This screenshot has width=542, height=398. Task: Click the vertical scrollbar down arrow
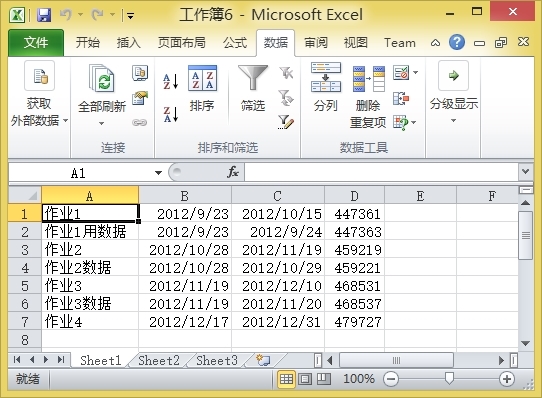[525, 343]
